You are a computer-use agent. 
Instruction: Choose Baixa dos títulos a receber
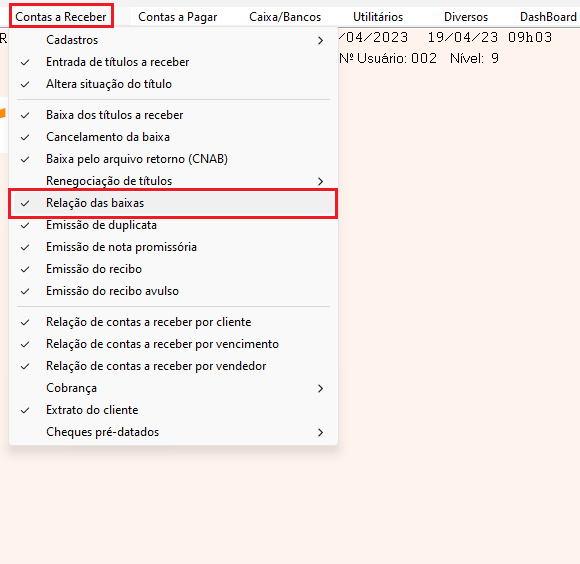pos(173,115)
